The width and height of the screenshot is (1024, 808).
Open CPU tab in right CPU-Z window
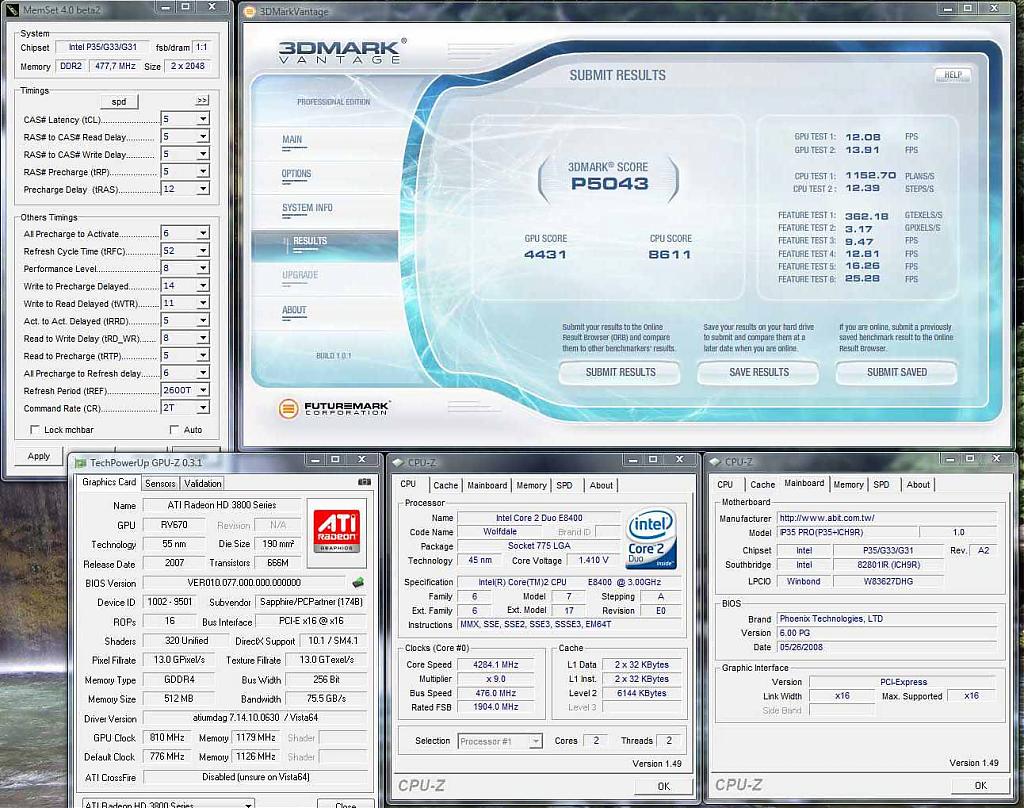coord(725,485)
